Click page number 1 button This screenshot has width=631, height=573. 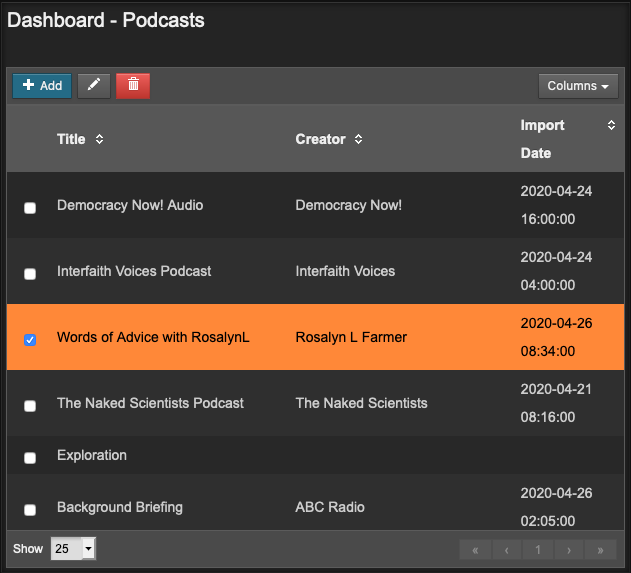[x=538, y=549]
